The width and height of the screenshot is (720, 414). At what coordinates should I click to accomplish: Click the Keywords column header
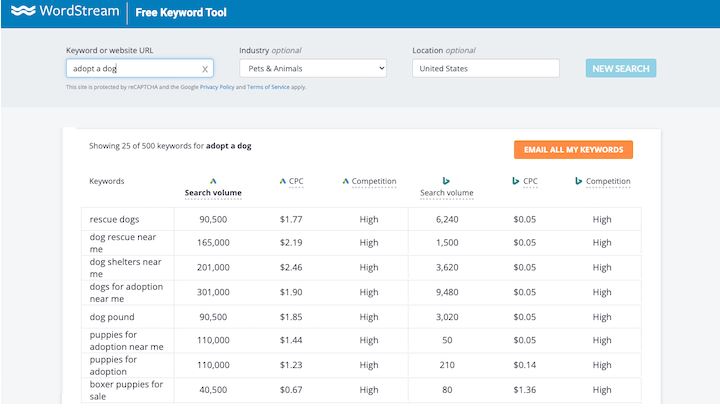pyautogui.click(x=107, y=182)
